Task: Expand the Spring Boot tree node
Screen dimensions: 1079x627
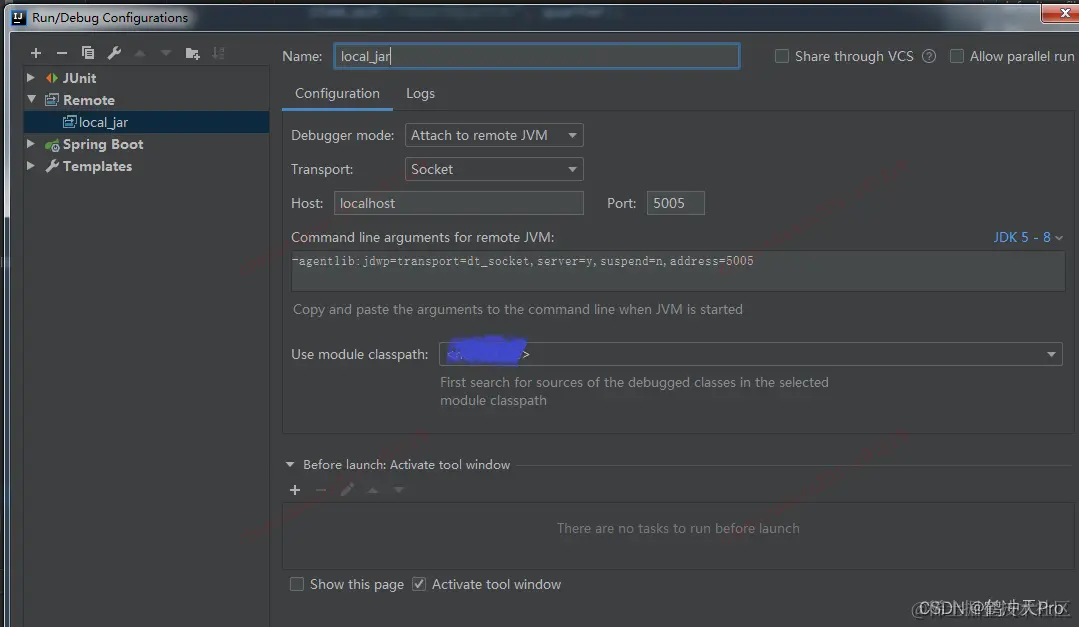Action: tap(31, 144)
